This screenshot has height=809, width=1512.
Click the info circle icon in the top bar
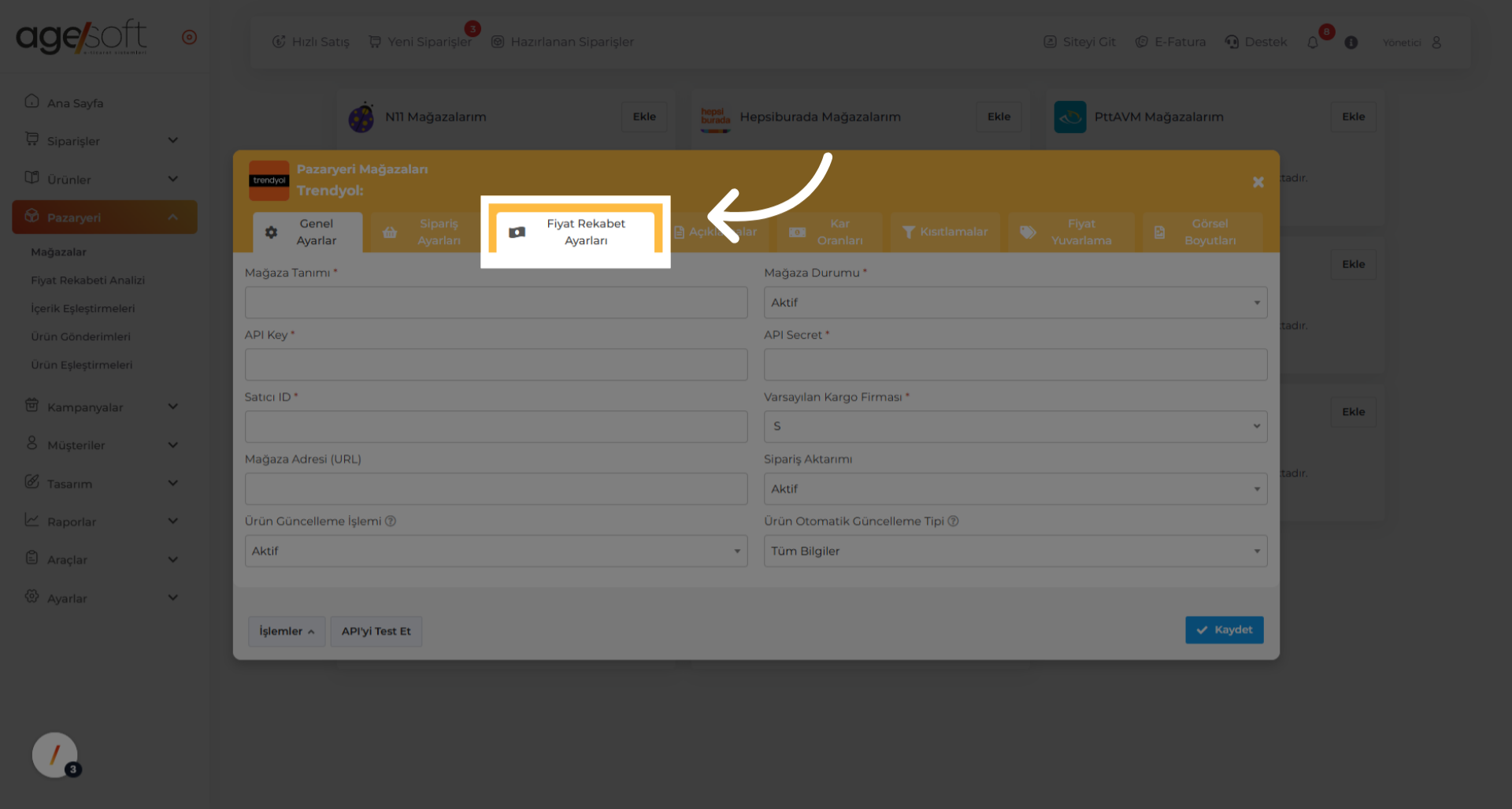click(1351, 43)
